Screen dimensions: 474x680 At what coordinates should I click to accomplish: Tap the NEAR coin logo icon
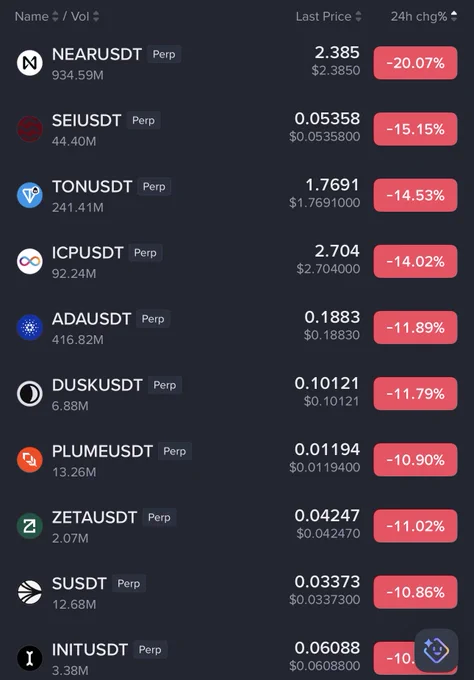click(29, 63)
